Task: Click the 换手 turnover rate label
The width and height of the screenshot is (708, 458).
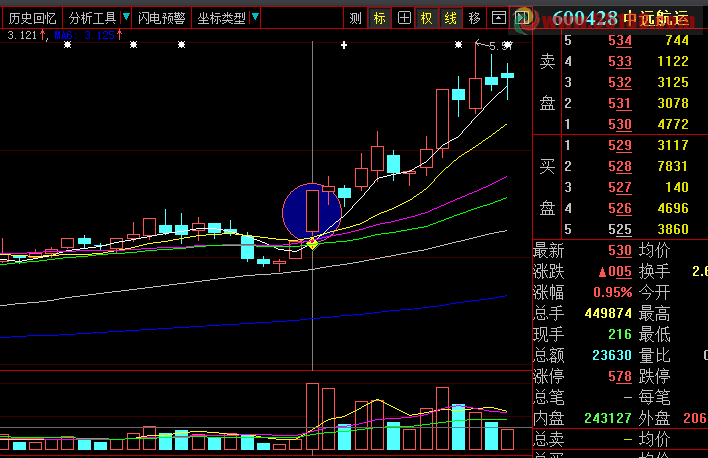Action: [x=655, y=271]
